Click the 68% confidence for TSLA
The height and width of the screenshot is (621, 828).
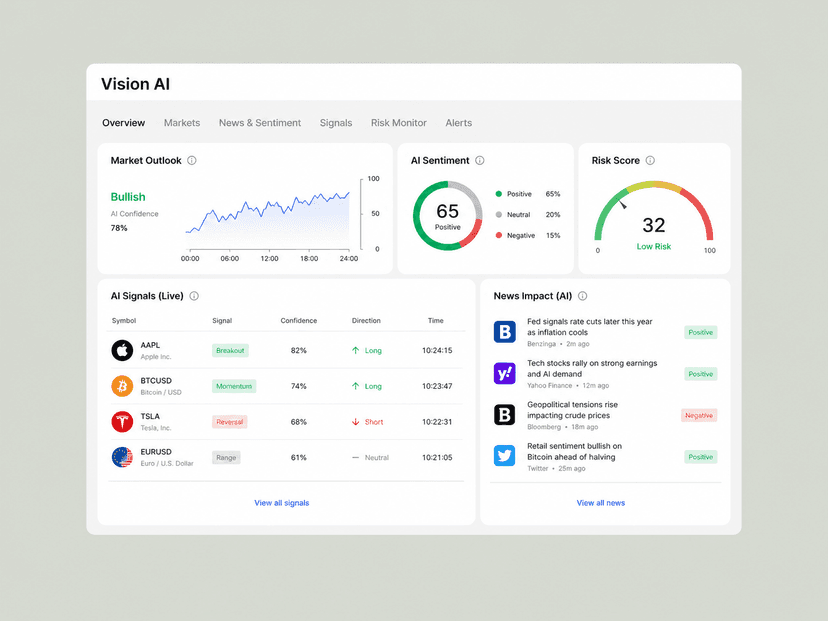tap(298, 422)
